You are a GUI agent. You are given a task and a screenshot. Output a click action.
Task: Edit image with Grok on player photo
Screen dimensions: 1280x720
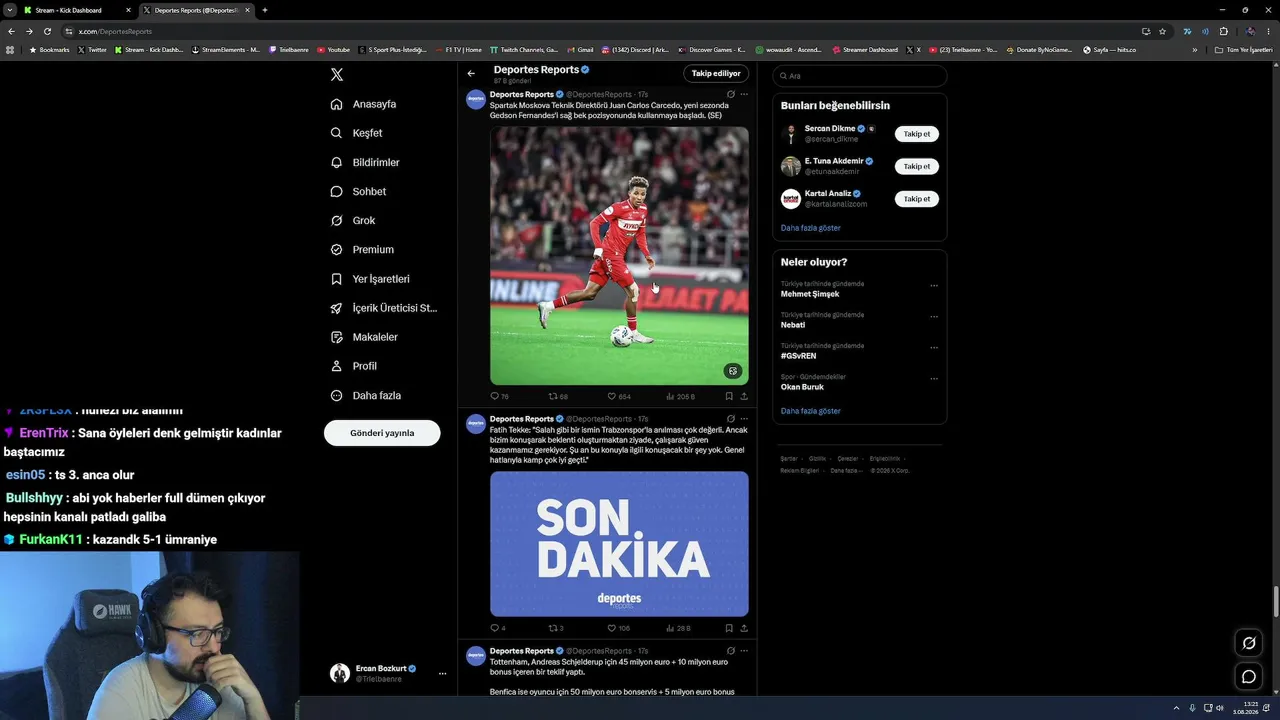(x=733, y=371)
